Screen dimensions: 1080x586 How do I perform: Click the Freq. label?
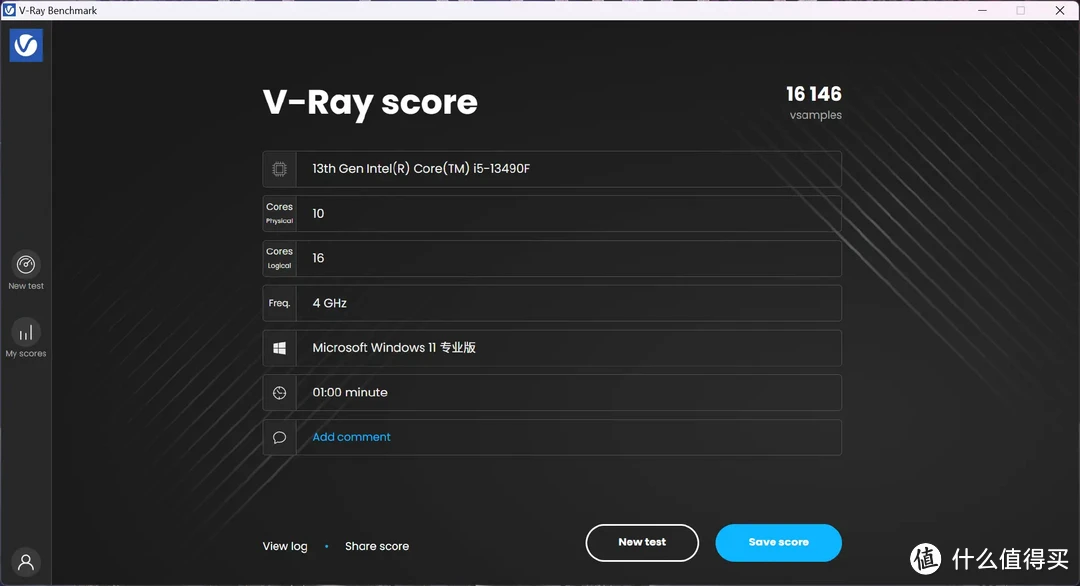click(279, 303)
